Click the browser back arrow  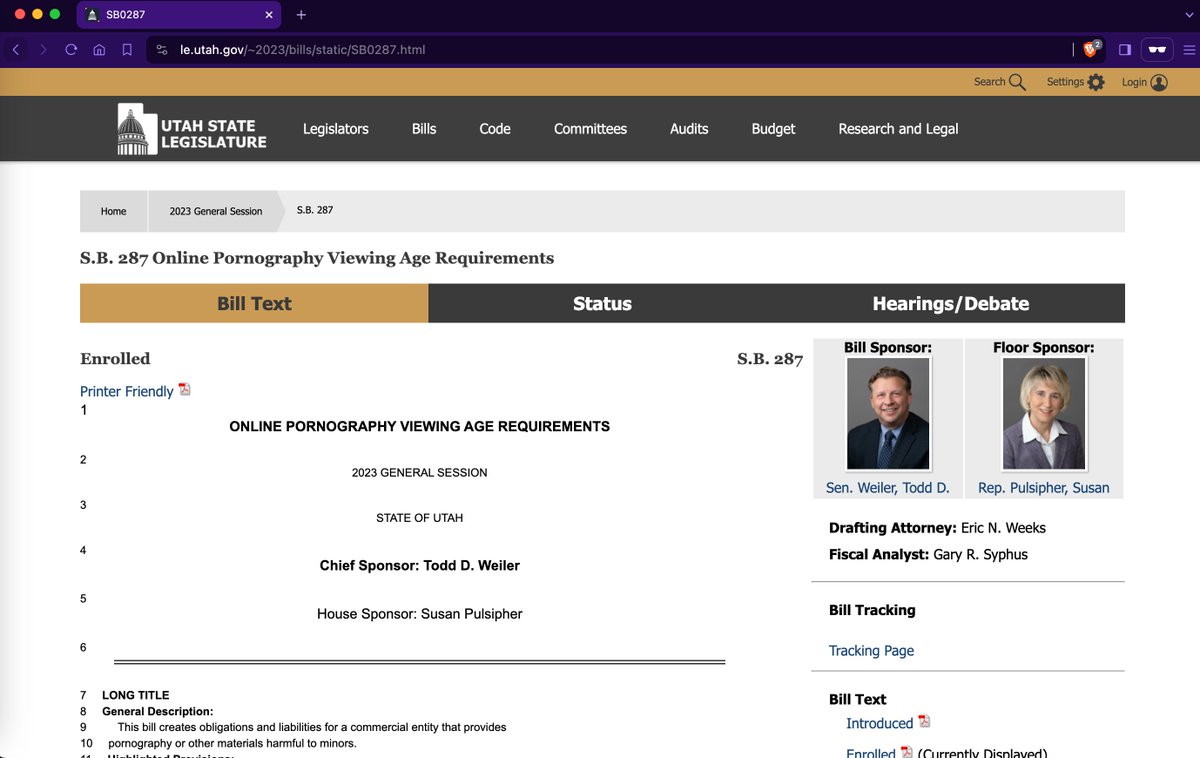[16, 49]
